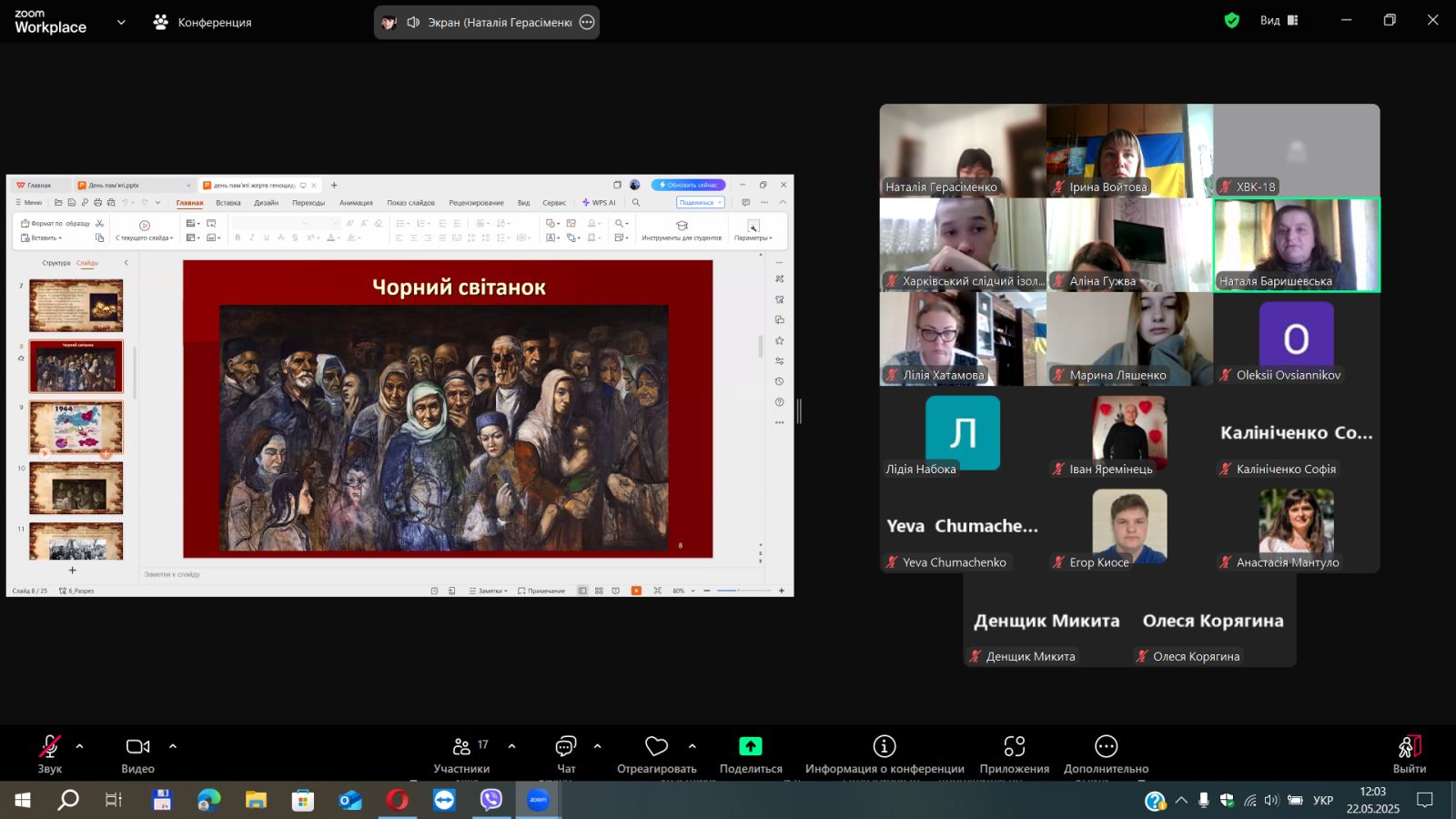Toggle the Заметки notes button in status bar
This screenshot has height=819, width=1456.
click(x=489, y=591)
